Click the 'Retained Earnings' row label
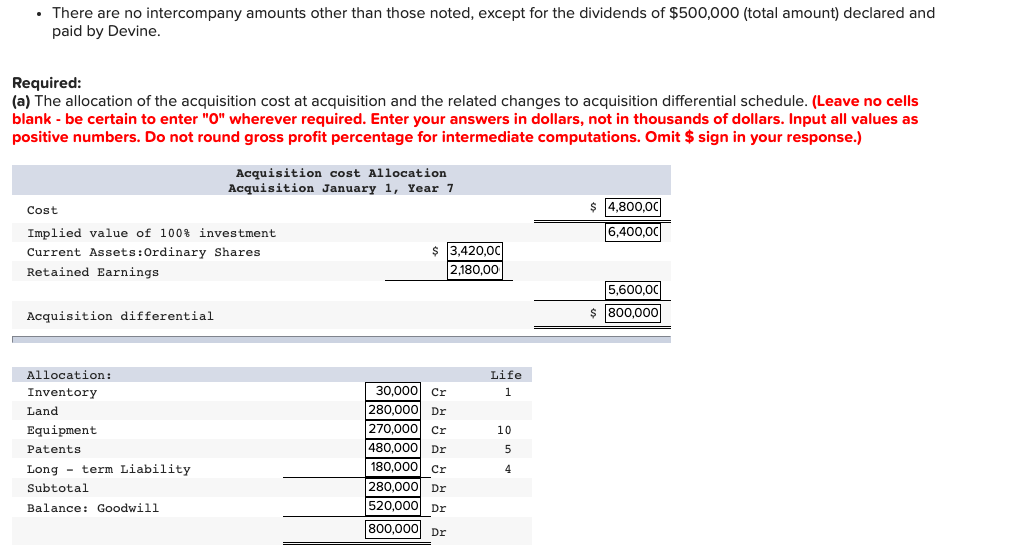This screenshot has width=1021, height=550. 92,272
